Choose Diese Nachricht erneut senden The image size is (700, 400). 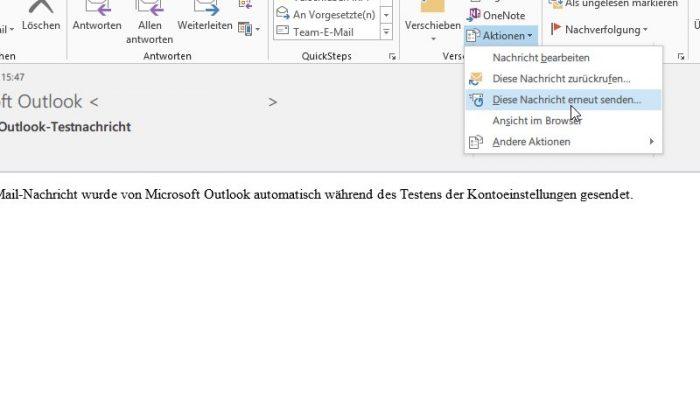[563, 100]
